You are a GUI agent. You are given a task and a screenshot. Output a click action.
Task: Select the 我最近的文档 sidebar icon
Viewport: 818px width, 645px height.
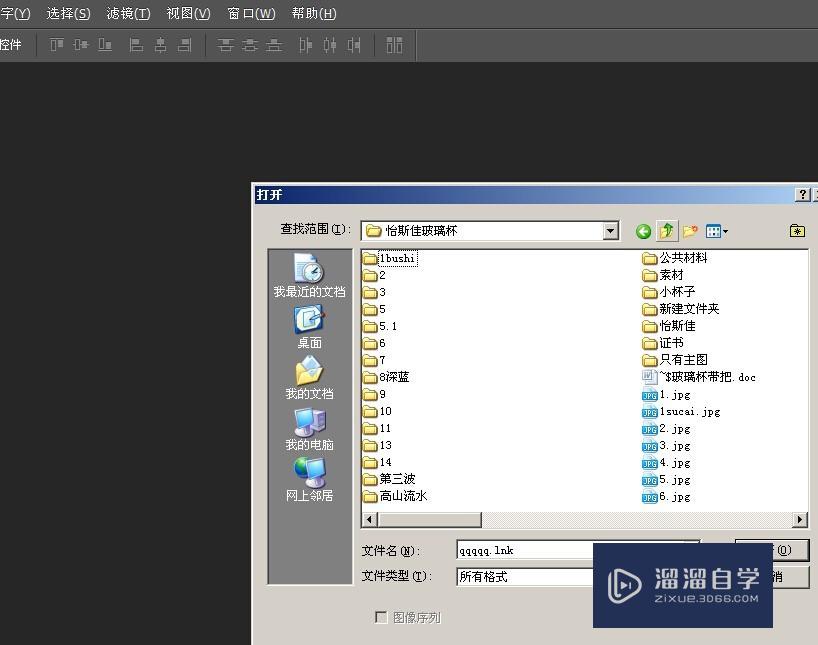click(x=309, y=272)
